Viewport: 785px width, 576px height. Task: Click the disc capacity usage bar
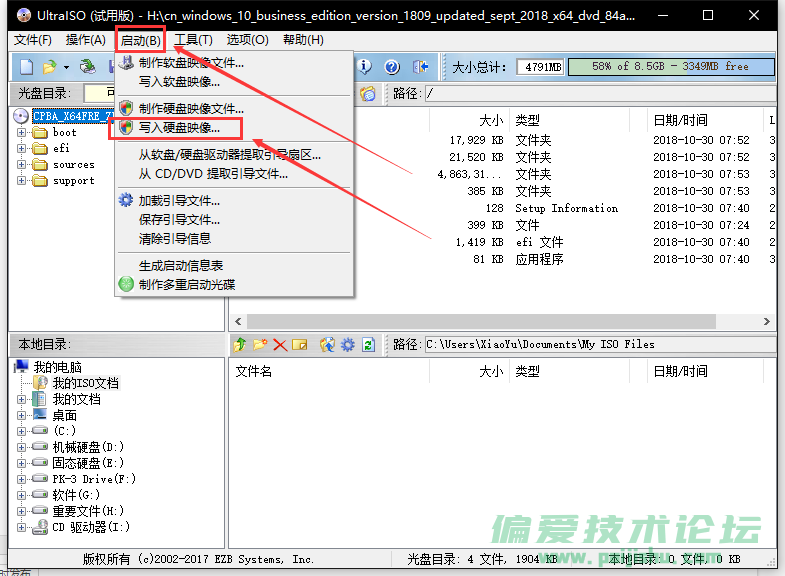670,67
